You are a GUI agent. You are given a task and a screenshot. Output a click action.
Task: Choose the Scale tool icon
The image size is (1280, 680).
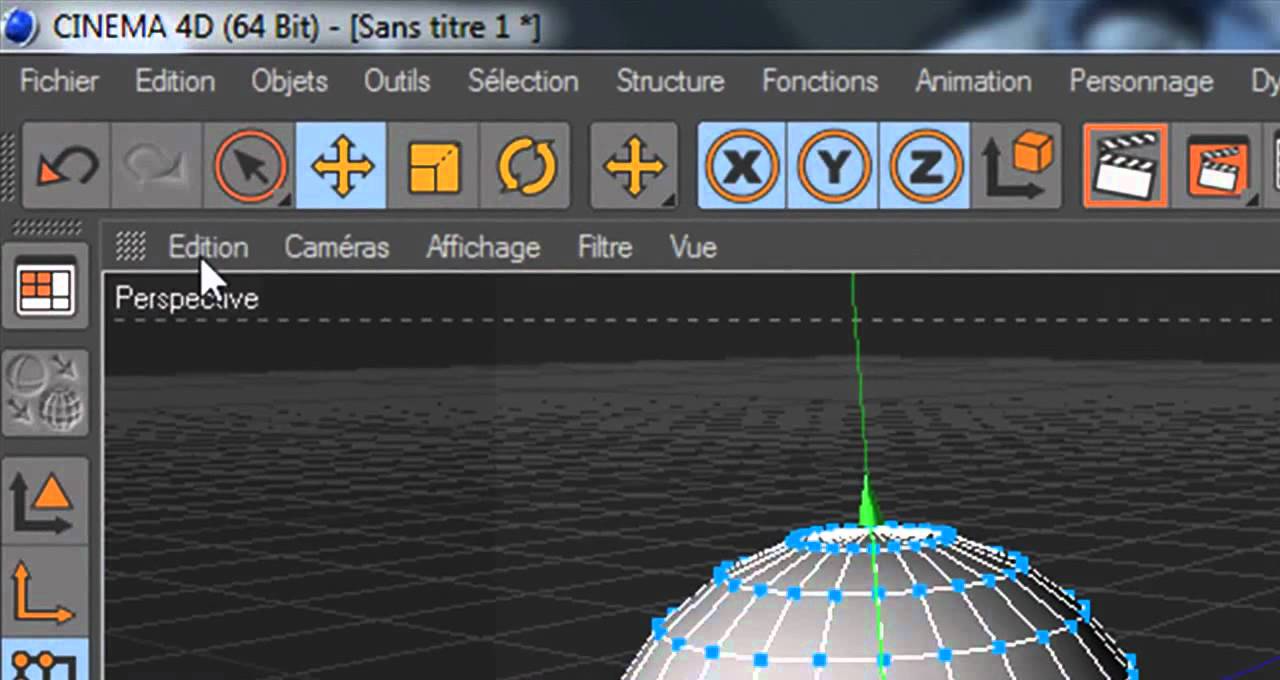click(433, 166)
